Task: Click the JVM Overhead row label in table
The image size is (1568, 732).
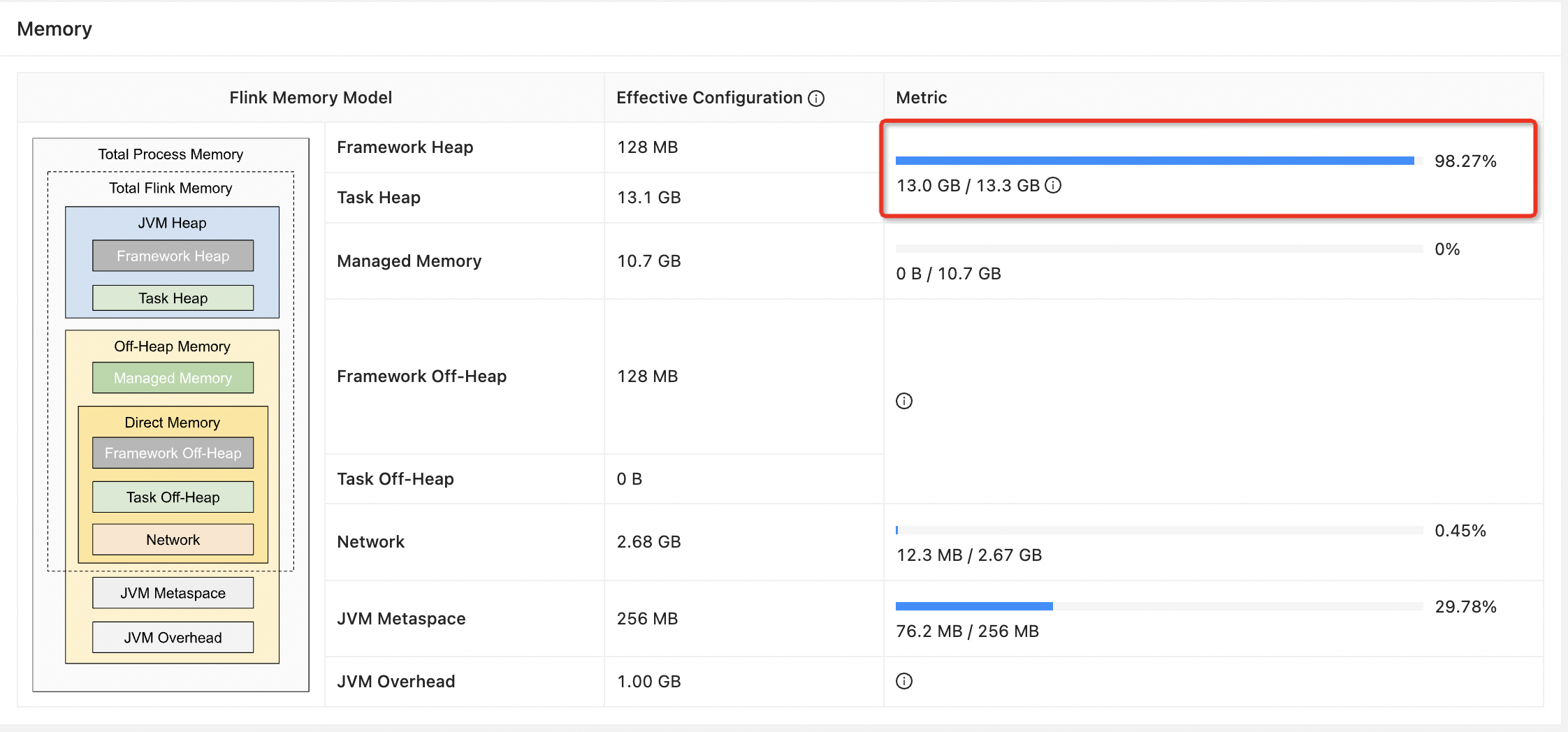Action: coord(395,682)
